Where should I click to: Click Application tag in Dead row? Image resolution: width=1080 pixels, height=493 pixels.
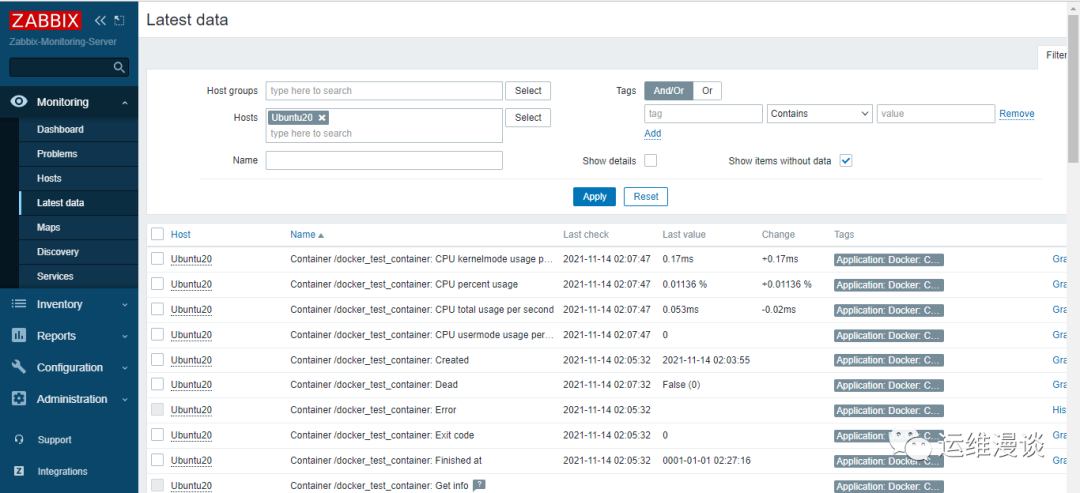click(x=889, y=385)
